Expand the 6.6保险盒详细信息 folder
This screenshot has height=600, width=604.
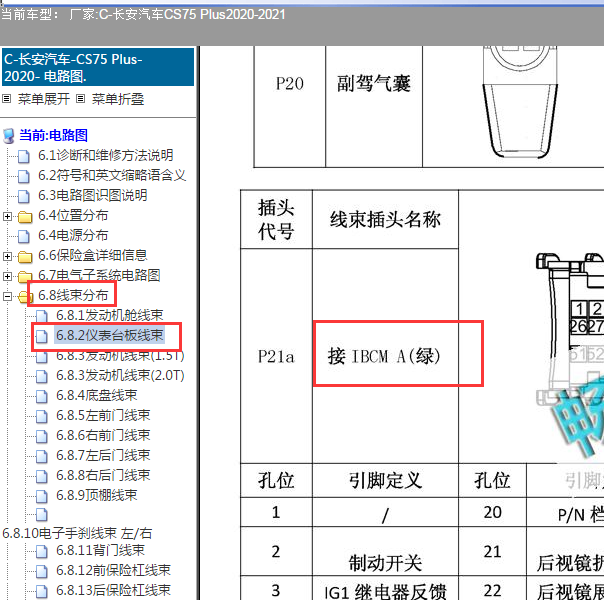7,256
